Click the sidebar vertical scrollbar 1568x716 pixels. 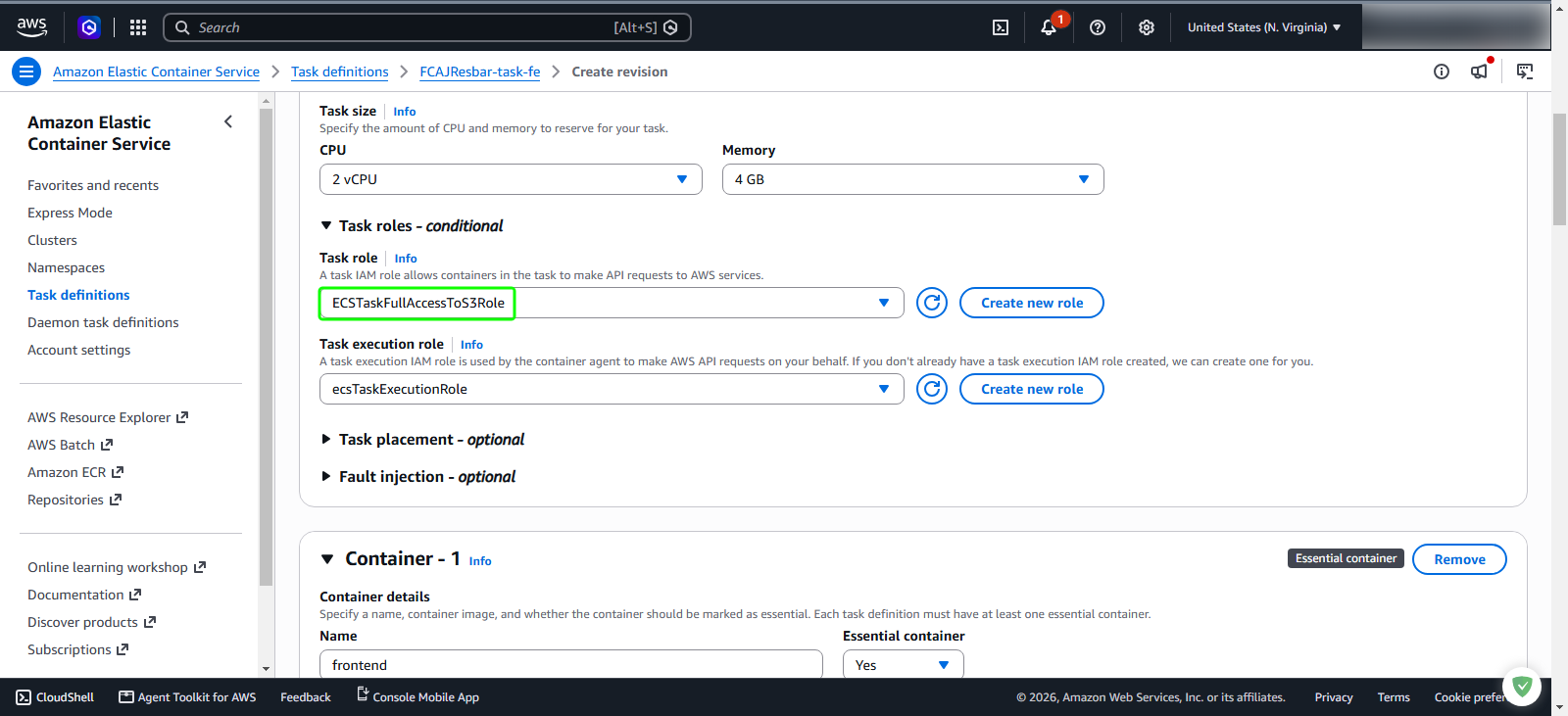coord(266,347)
